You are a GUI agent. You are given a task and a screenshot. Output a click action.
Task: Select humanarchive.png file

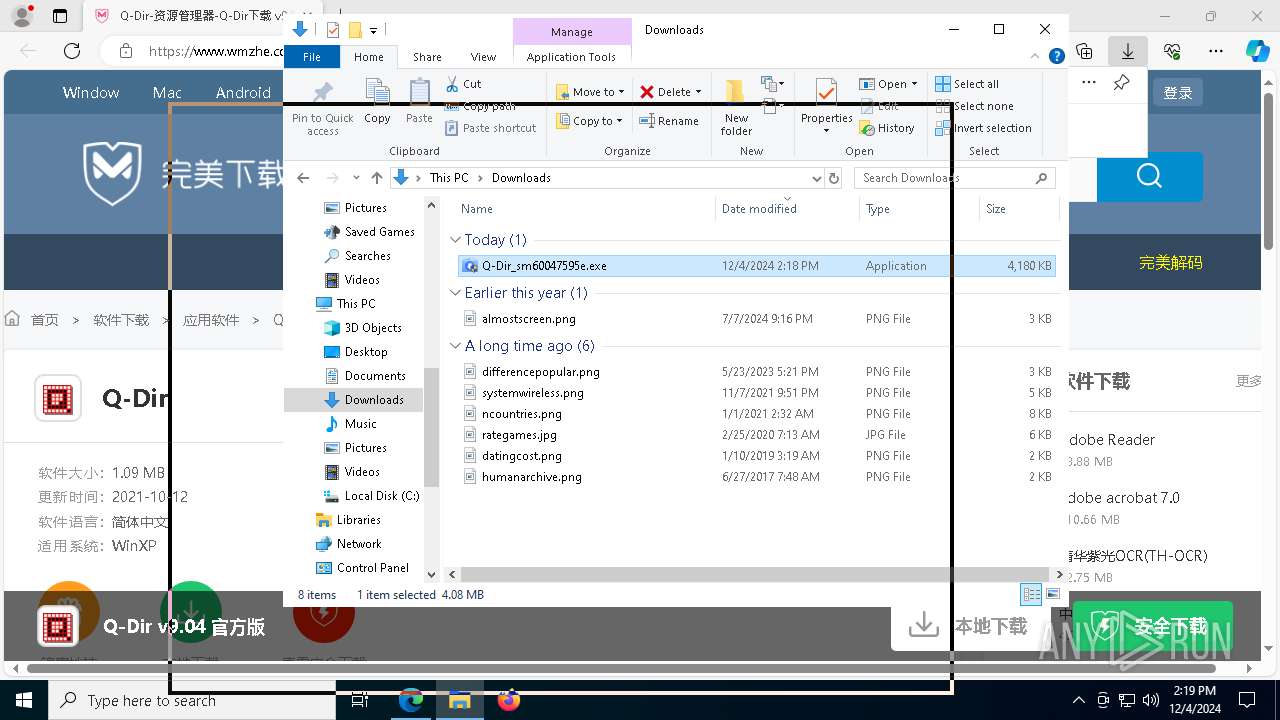756,477
